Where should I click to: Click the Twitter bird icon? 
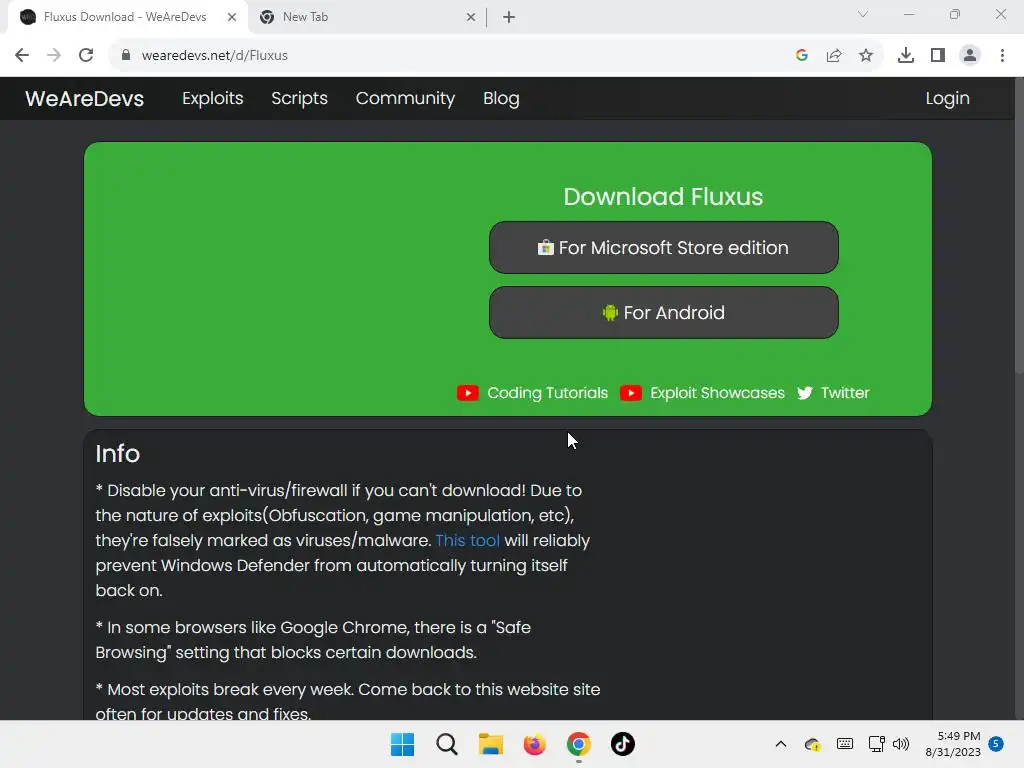(x=805, y=392)
